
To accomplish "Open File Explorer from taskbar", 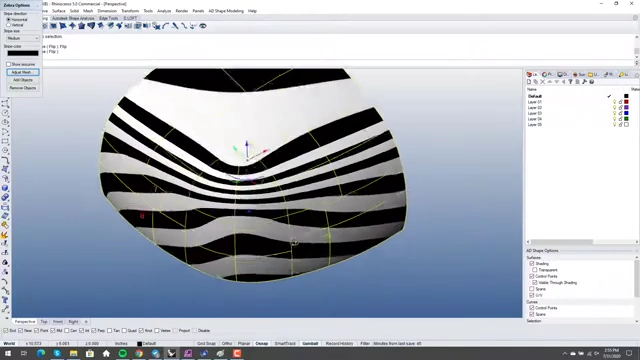I will click(x=73, y=353).
